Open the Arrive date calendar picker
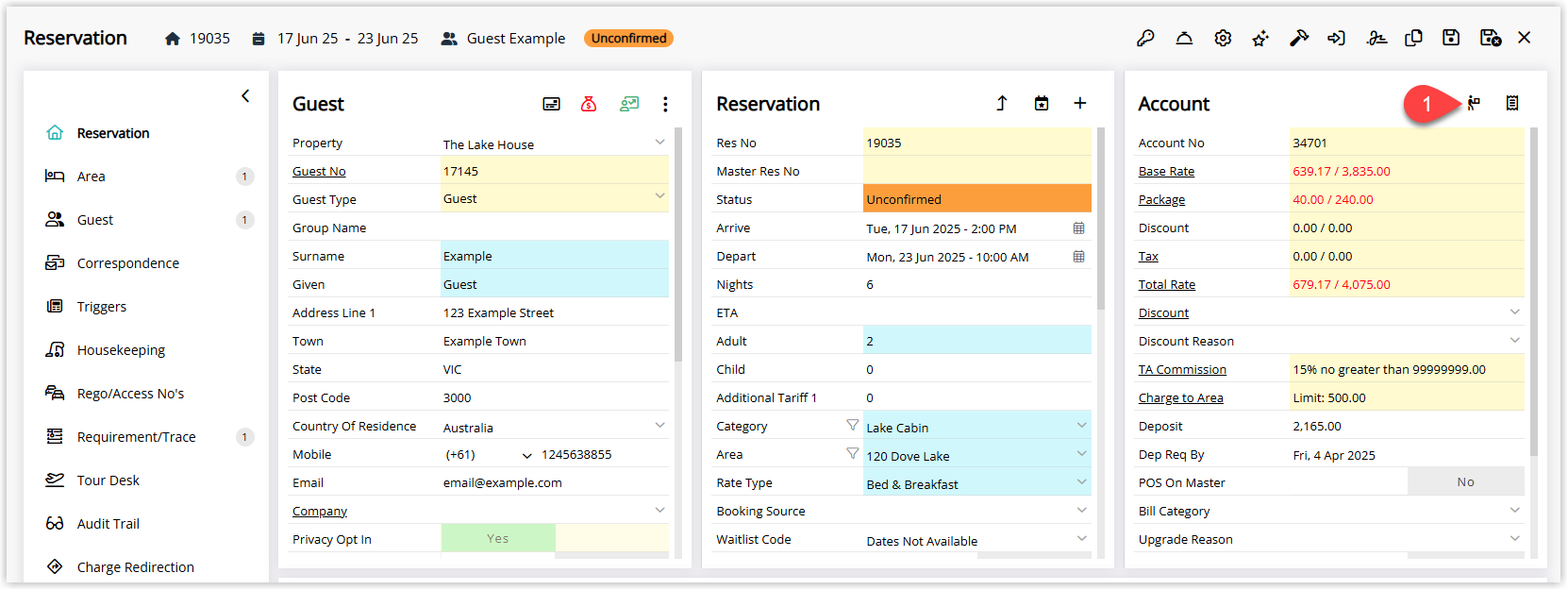 point(1078,228)
